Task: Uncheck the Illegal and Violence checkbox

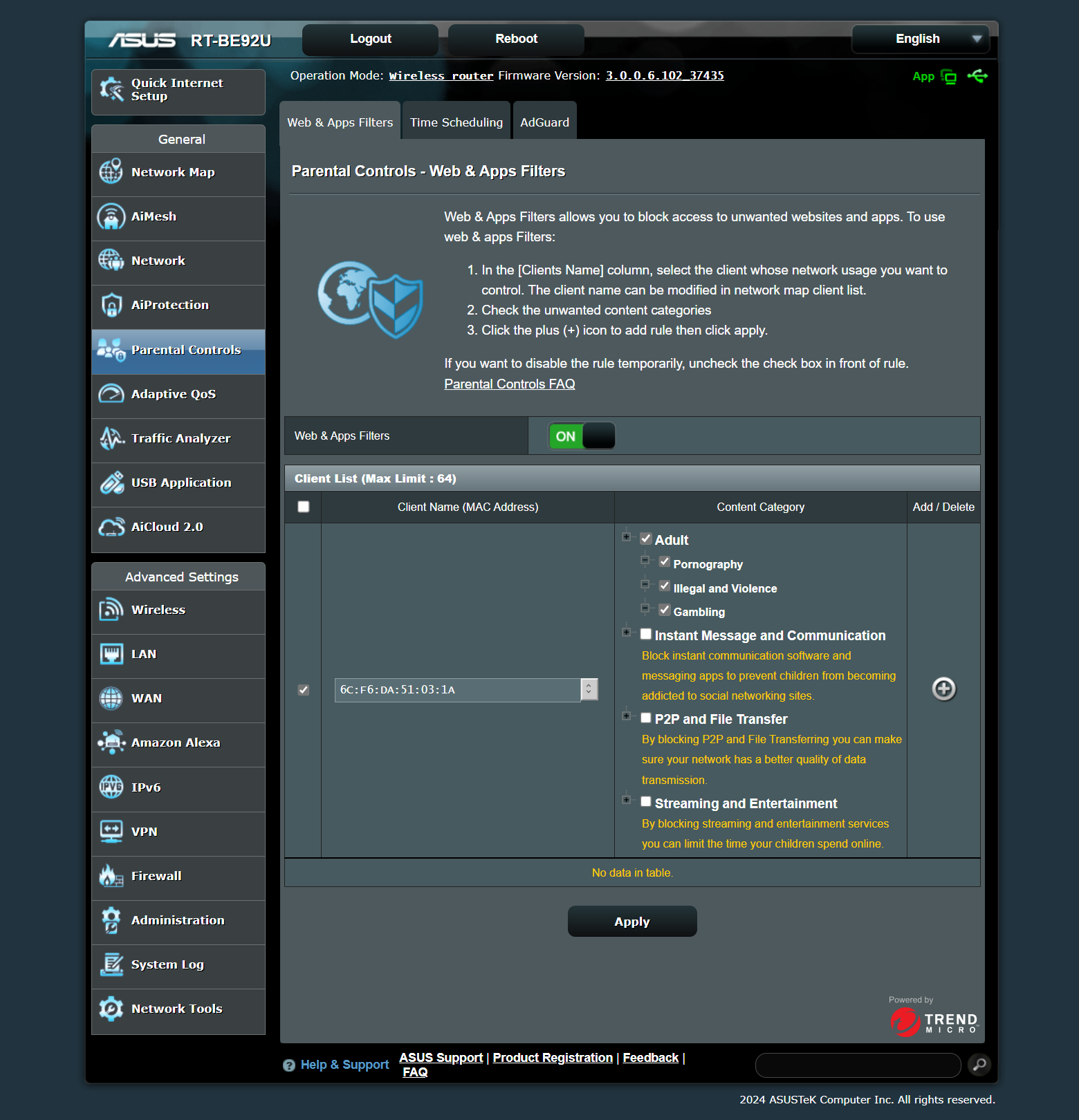Action: coord(665,586)
